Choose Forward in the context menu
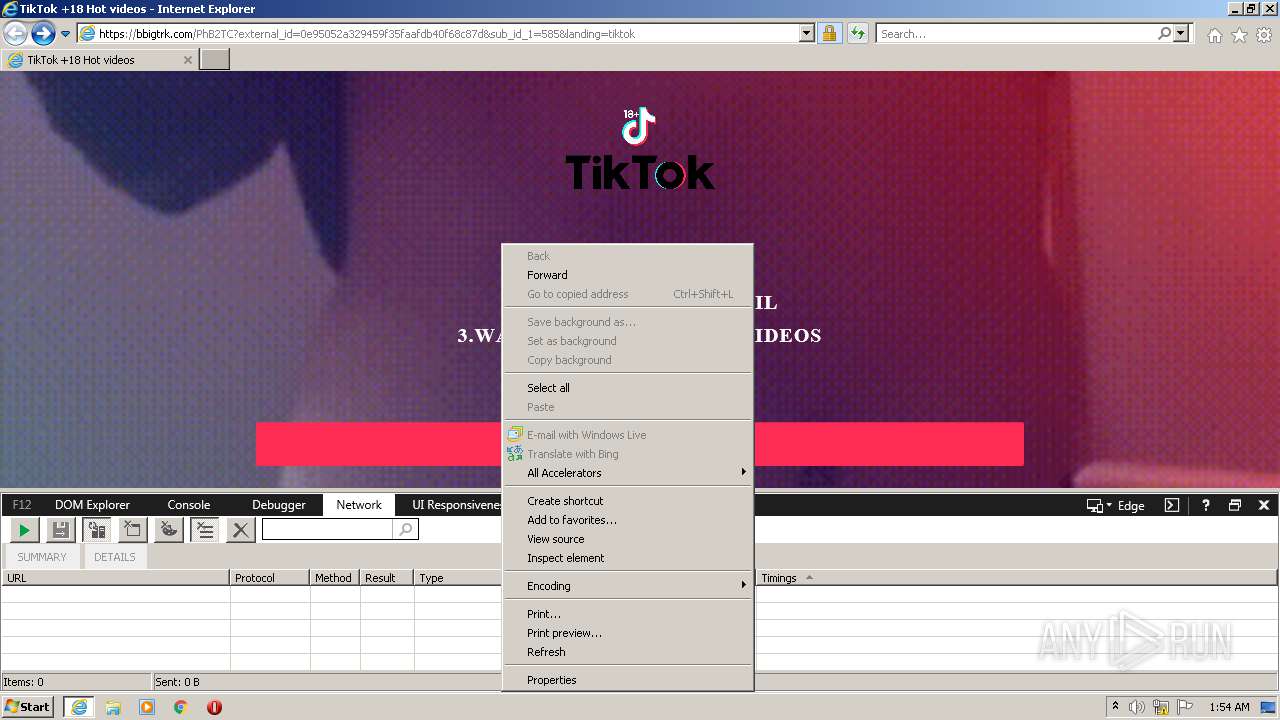Image resolution: width=1280 pixels, height=720 pixels. tap(628, 275)
